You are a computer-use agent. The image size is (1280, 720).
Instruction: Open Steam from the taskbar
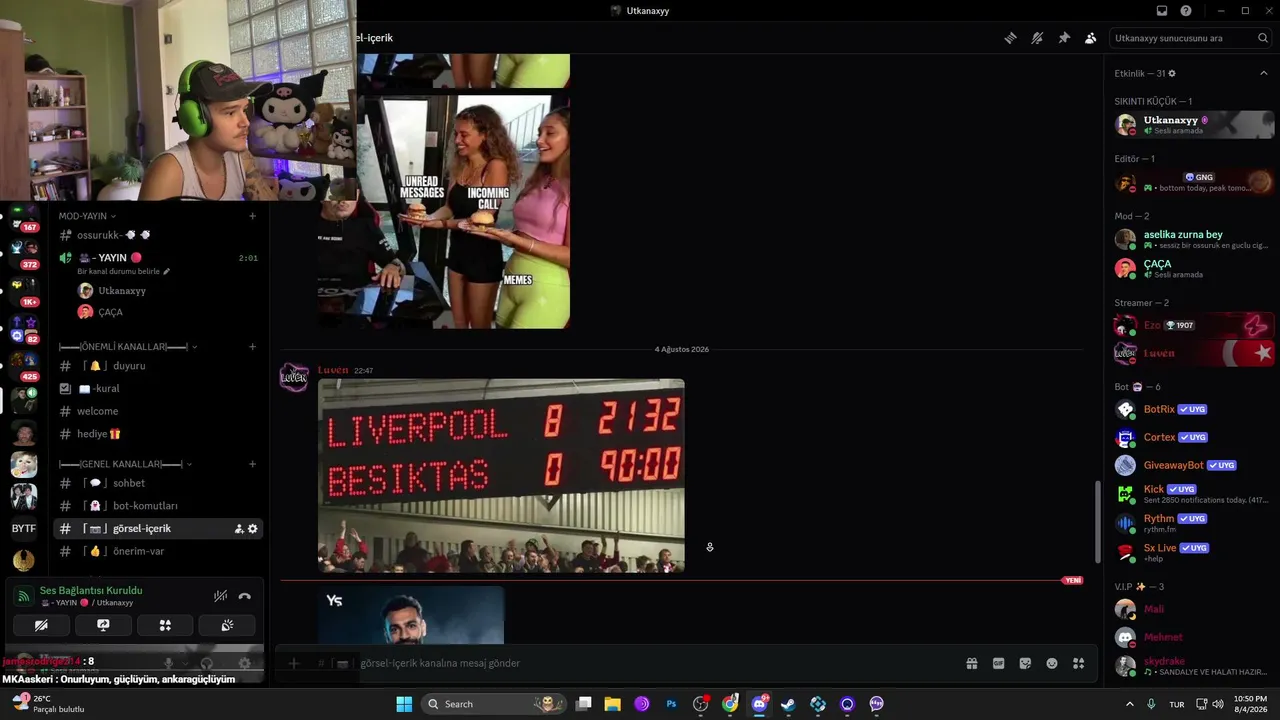pos(789,704)
